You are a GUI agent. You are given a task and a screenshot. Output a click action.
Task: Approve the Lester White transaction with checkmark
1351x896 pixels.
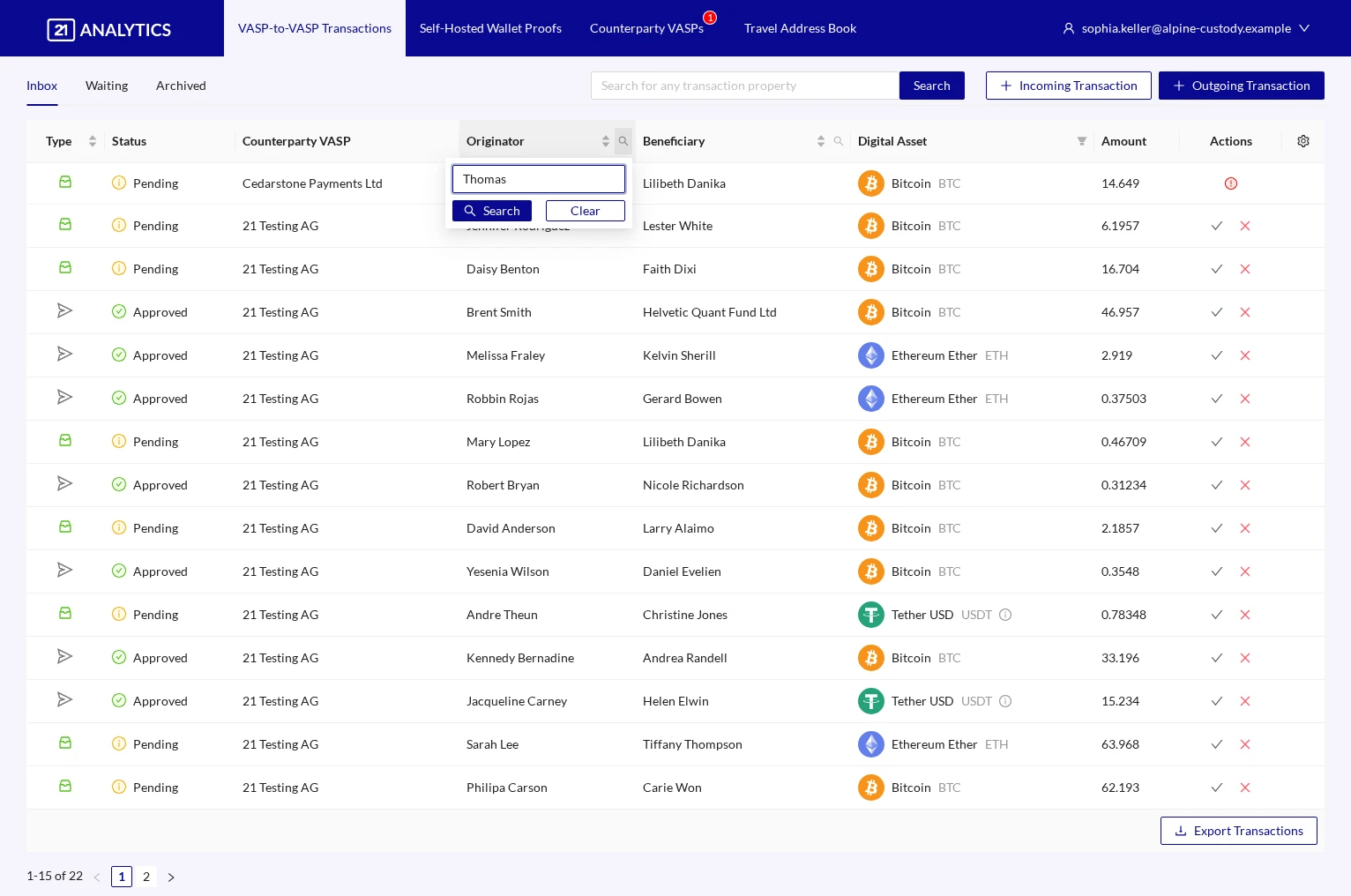pos(1217,226)
